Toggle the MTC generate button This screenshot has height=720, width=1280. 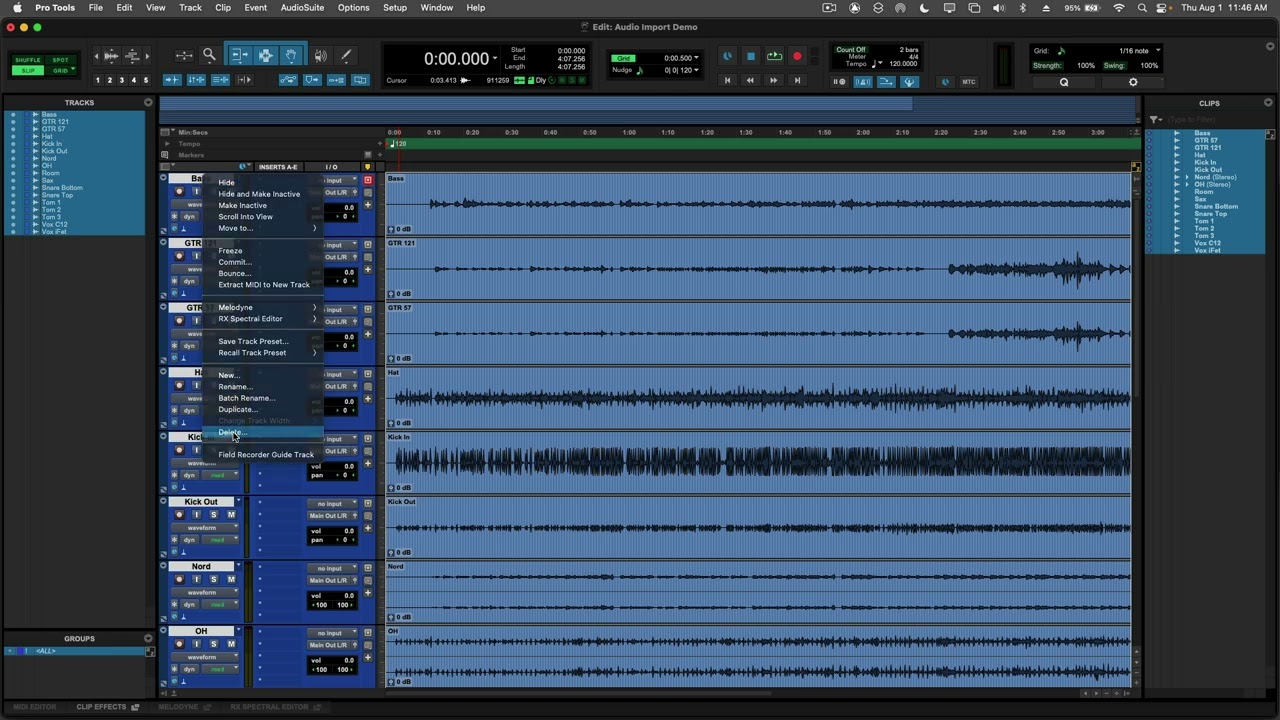(x=968, y=82)
